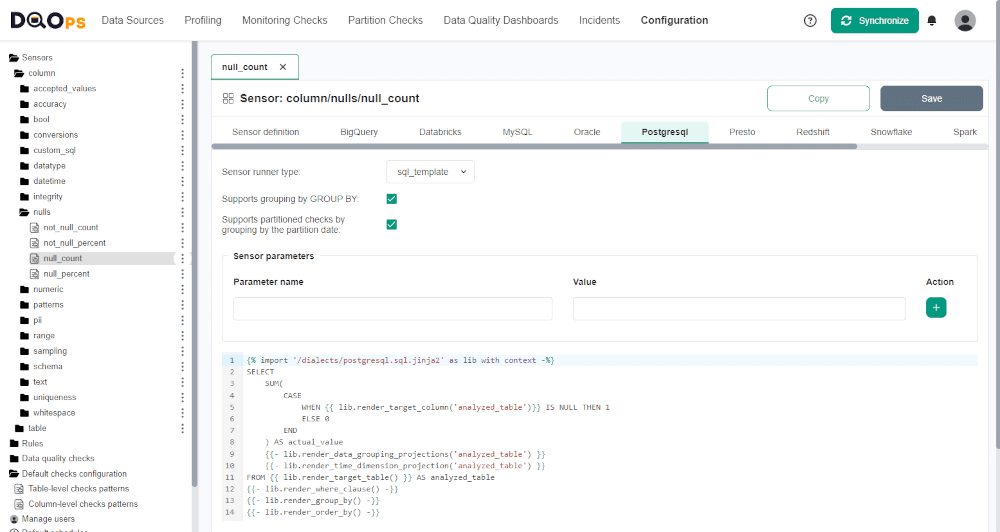Screen dimensions: 1000x532
Task: Toggle Supports partitioned checks checkbox
Action: (x=392, y=224)
